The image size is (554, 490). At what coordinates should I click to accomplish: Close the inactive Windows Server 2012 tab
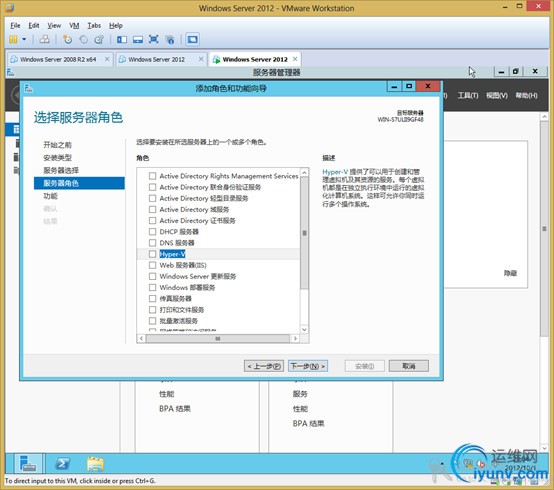tap(201, 59)
